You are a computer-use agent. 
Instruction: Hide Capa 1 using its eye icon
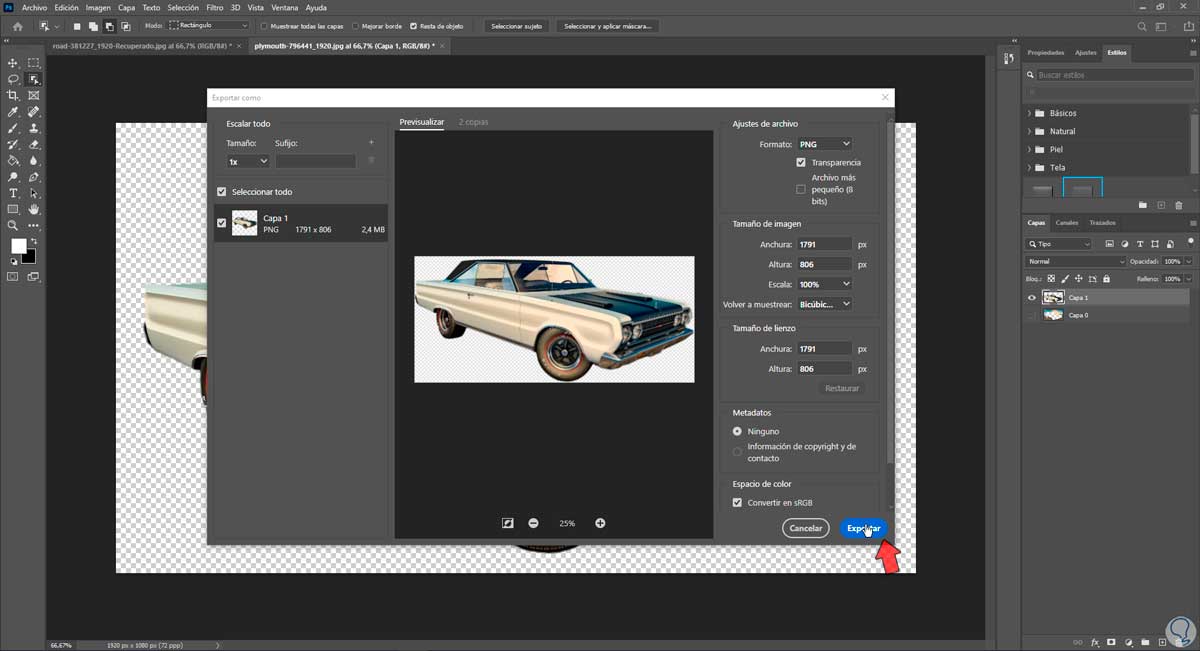tap(1032, 297)
